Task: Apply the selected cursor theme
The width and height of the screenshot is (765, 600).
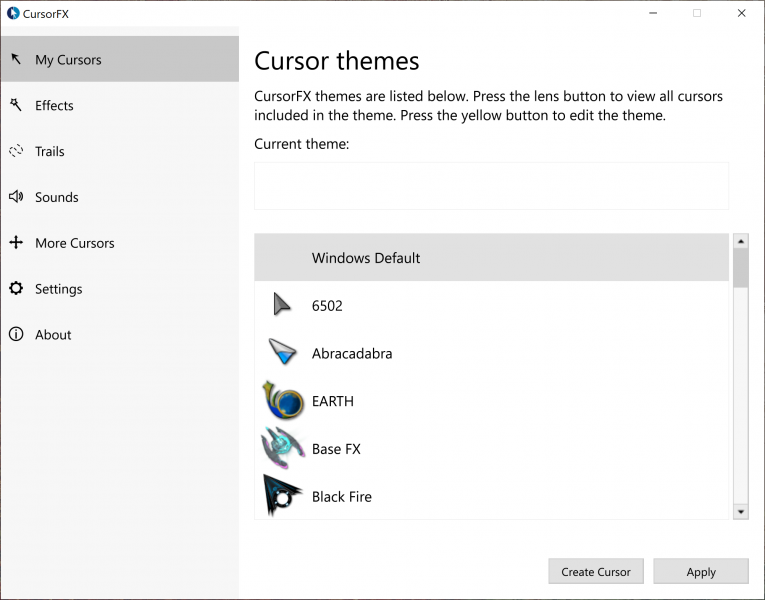Action: 701,571
